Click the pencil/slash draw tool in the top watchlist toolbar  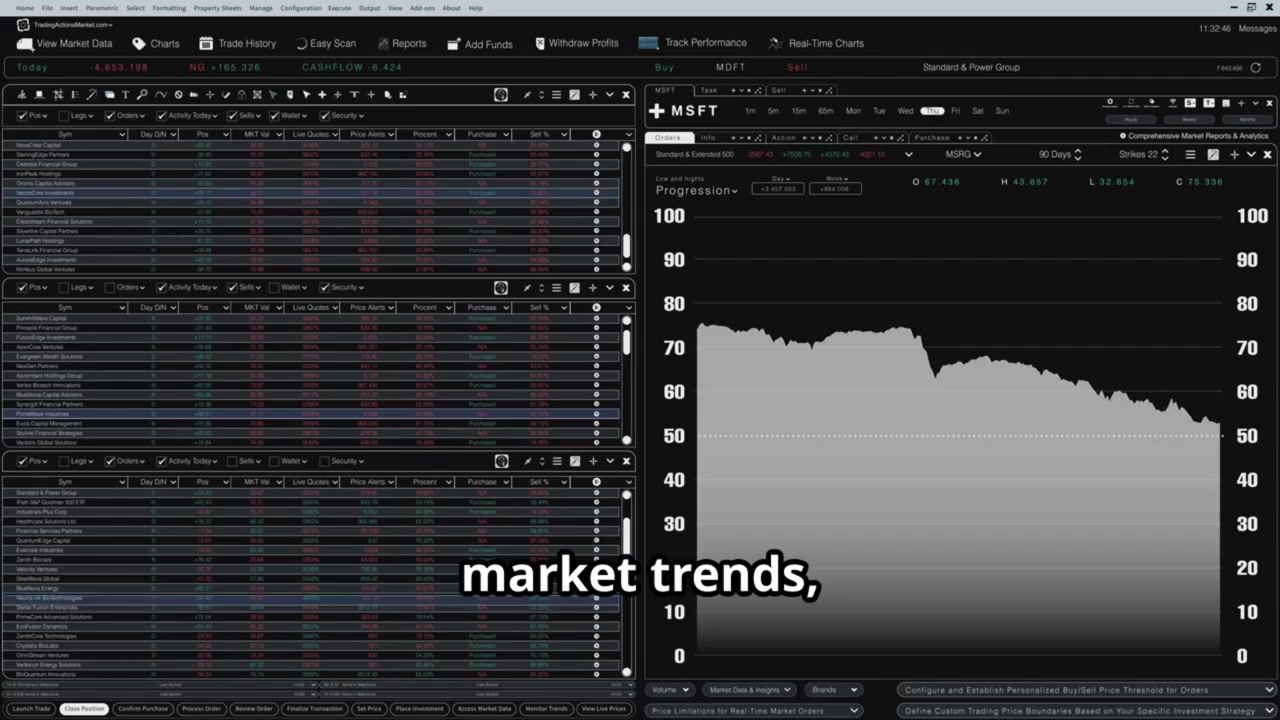91,95
